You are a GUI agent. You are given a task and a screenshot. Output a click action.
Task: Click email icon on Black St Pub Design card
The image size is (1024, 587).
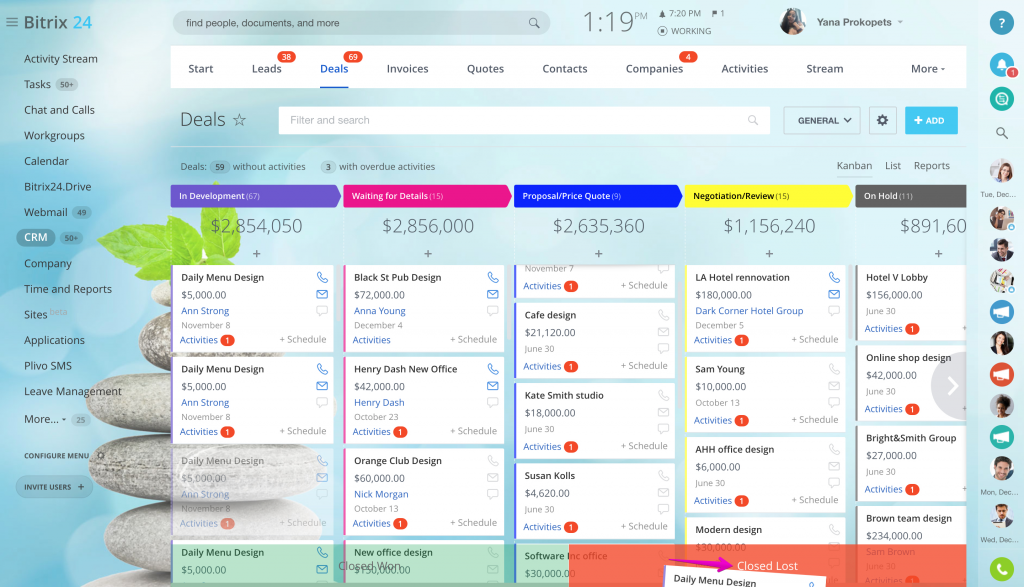tap(493, 294)
